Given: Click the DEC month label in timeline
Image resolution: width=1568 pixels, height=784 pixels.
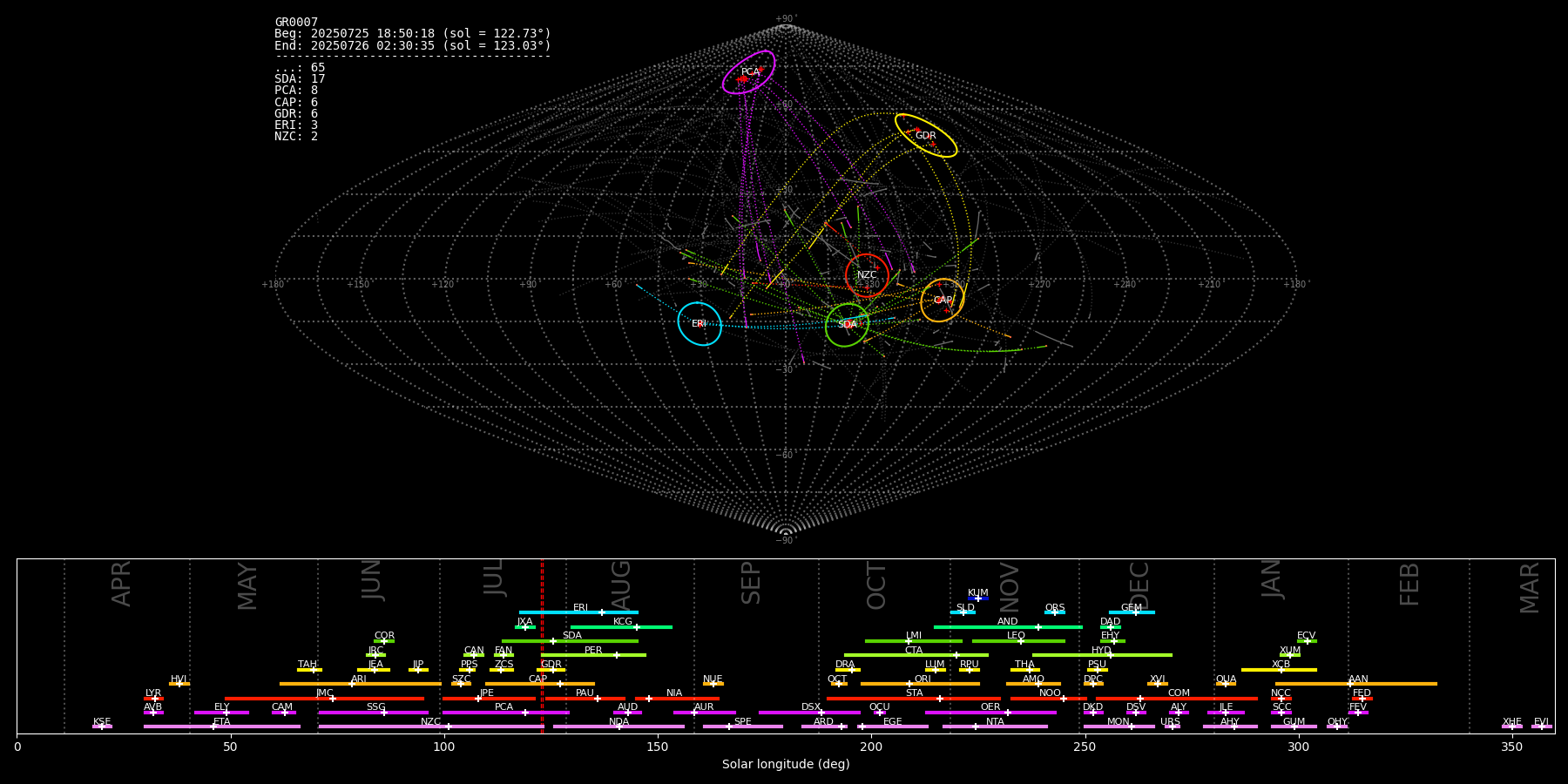Looking at the screenshot, I should pyautogui.click(x=1139, y=585).
